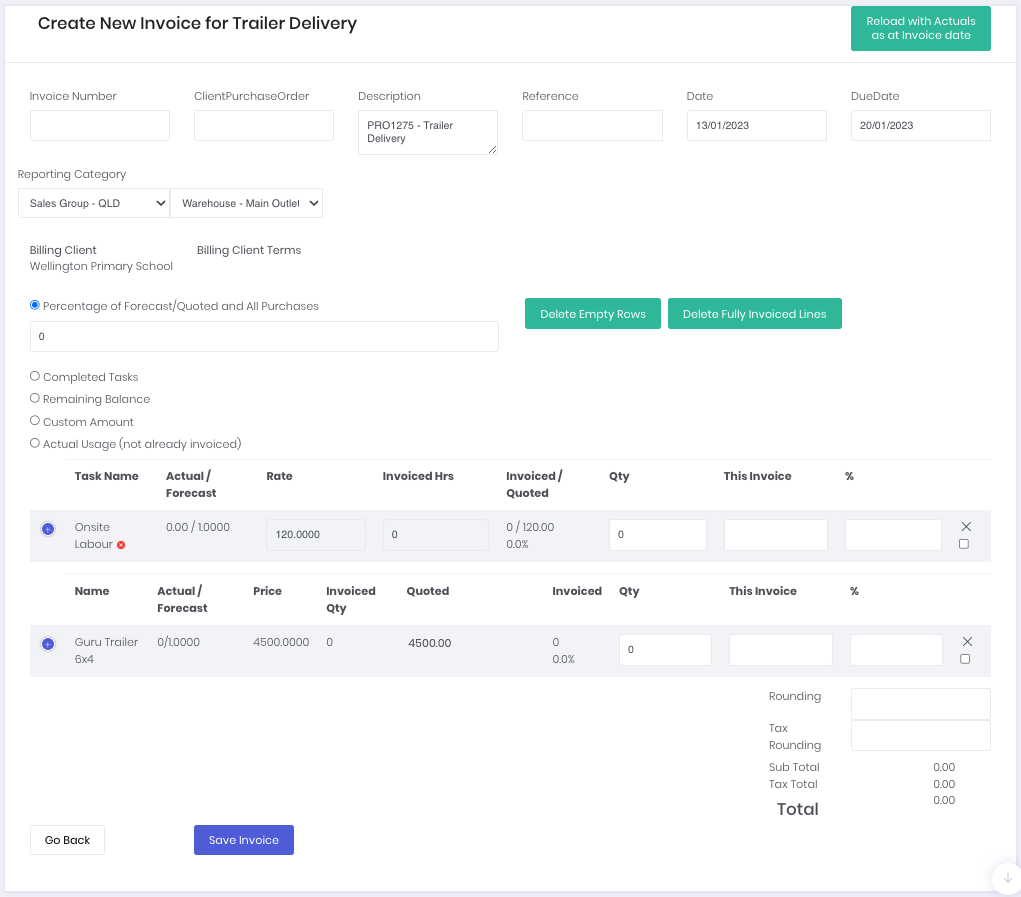Select Percentage of Forecast/Quoted and All Purchases
Viewport: 1021px width, 897px height.
coord(34,304)
